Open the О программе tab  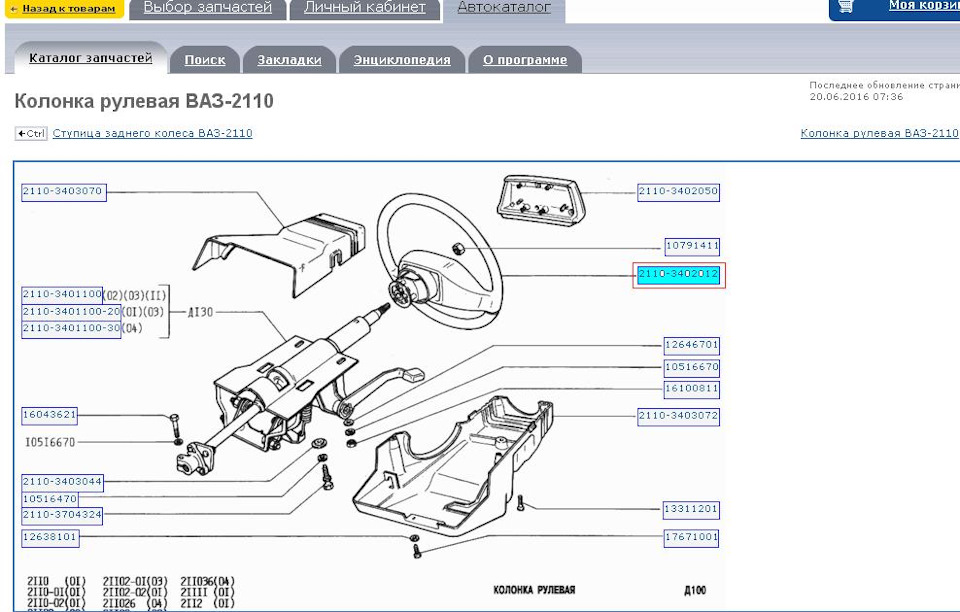[x=525, y=60]
